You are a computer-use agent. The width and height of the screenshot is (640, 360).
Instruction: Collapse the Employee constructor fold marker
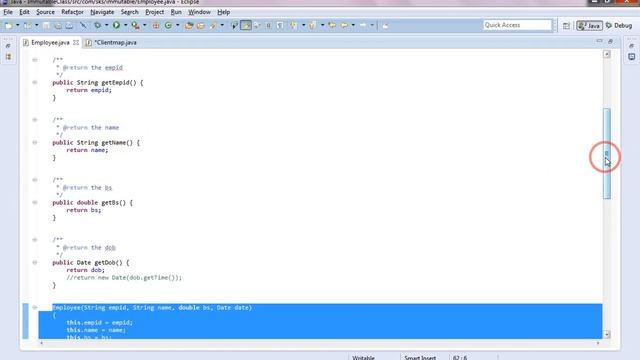[x=35, y=307]
